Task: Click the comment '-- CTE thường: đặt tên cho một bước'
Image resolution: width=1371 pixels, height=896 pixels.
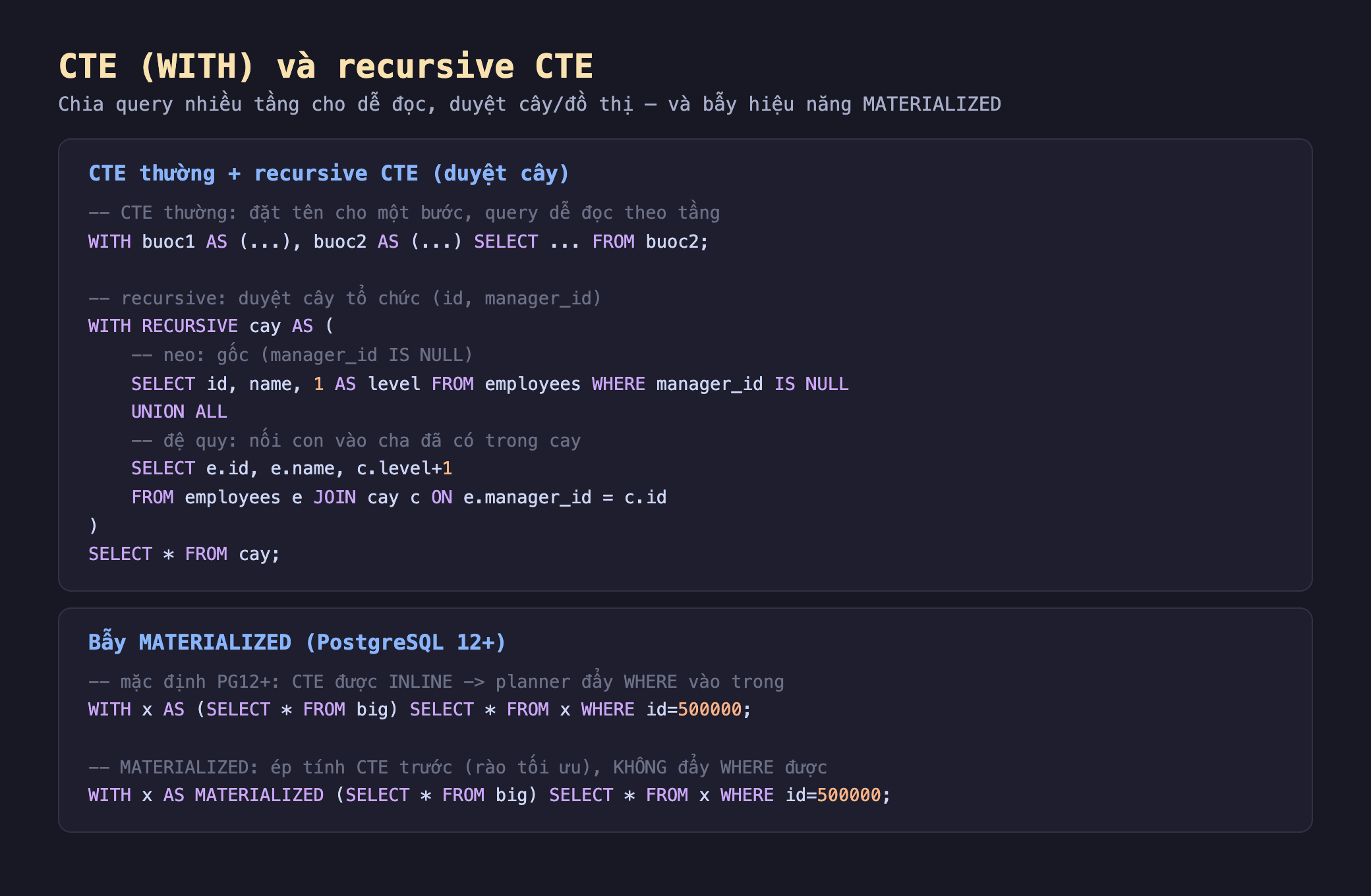Action: (x=404, y=213)
